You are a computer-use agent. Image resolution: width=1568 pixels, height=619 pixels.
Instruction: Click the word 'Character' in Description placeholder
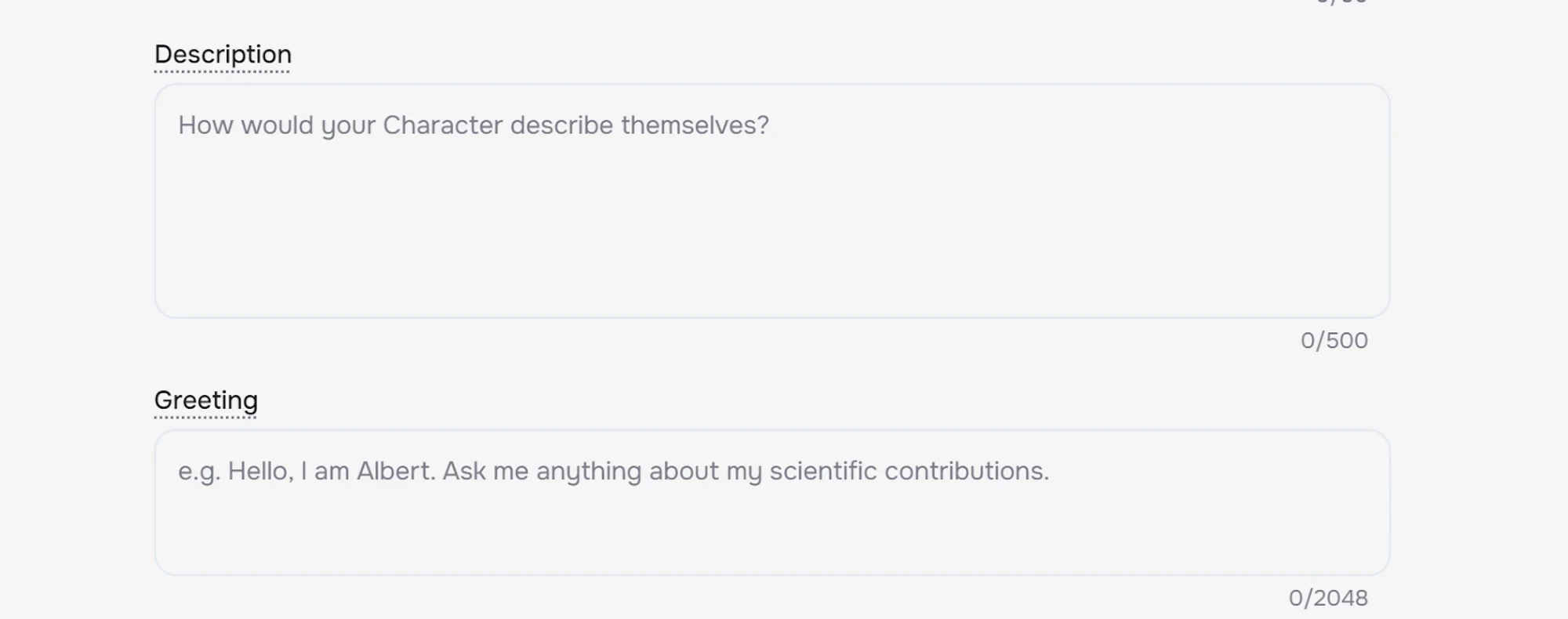(442, 125)
